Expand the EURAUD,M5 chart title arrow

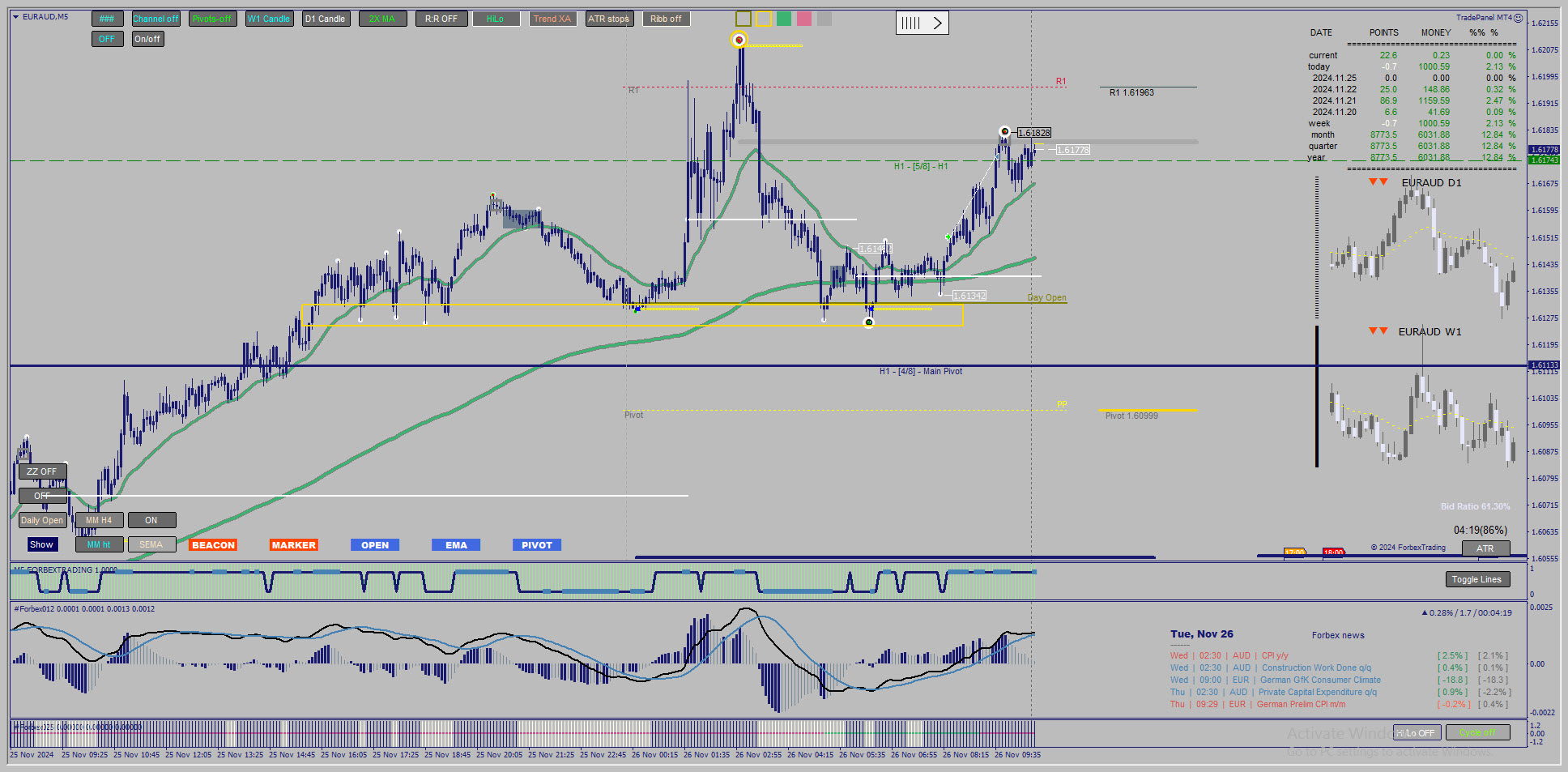(x=15, y=17)
